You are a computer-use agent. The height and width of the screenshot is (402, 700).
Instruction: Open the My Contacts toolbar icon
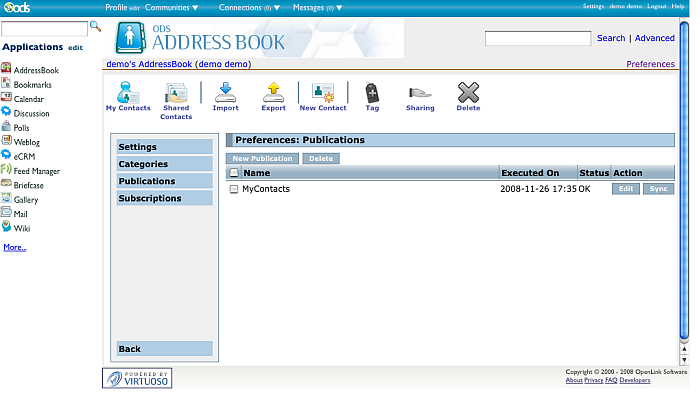pyautogui.click(x=127, y=94)
